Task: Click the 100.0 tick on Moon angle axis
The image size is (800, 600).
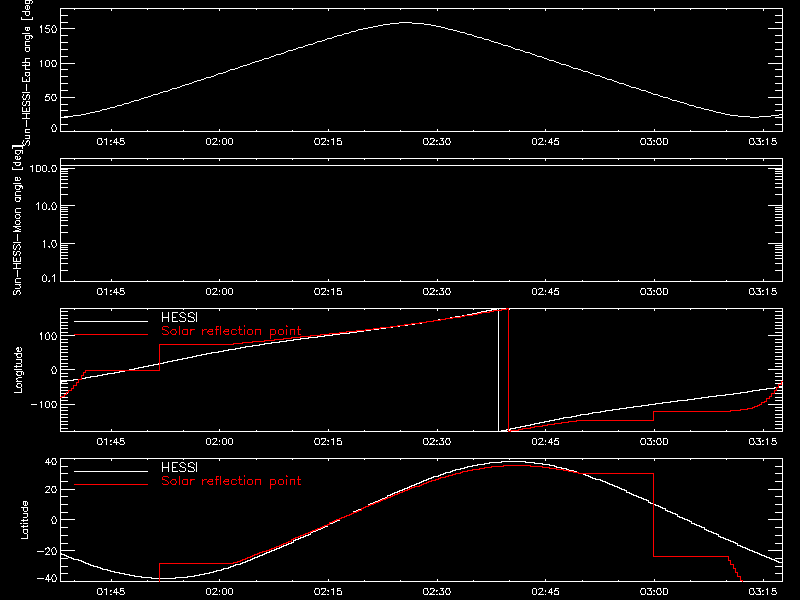Action: point(43,168)
